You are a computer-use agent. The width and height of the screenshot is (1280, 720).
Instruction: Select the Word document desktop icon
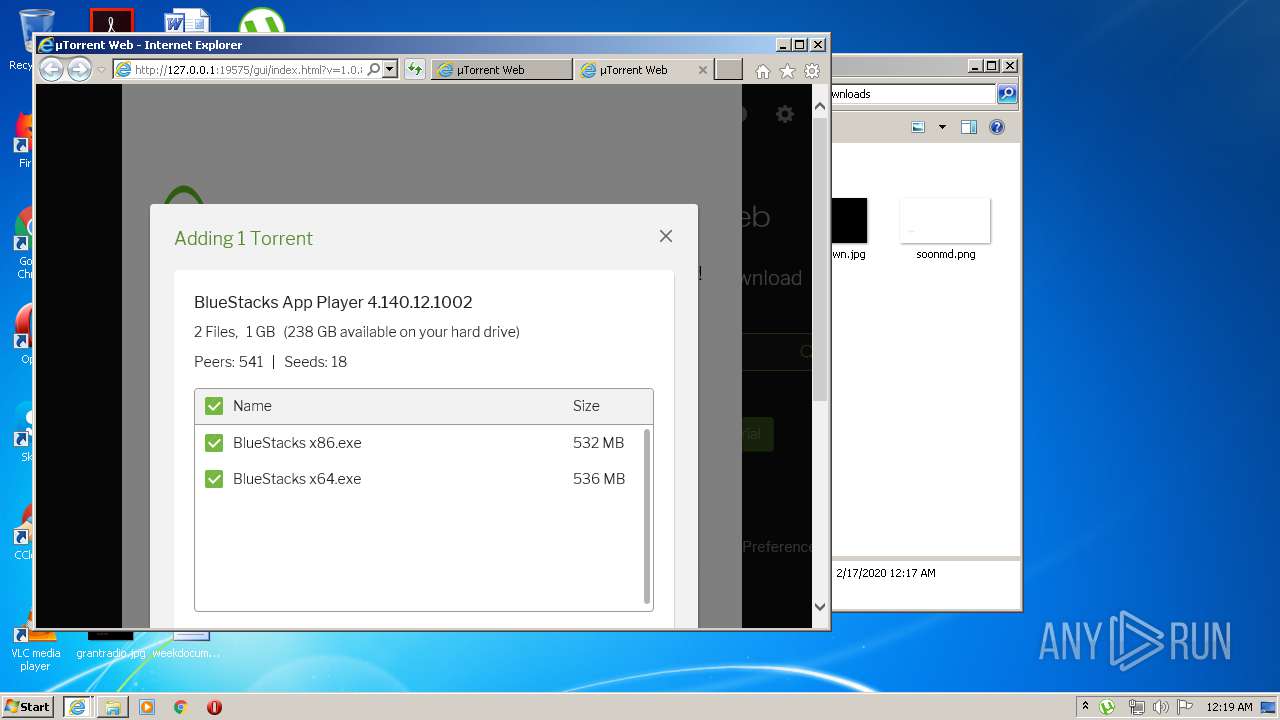coord(186,22)
